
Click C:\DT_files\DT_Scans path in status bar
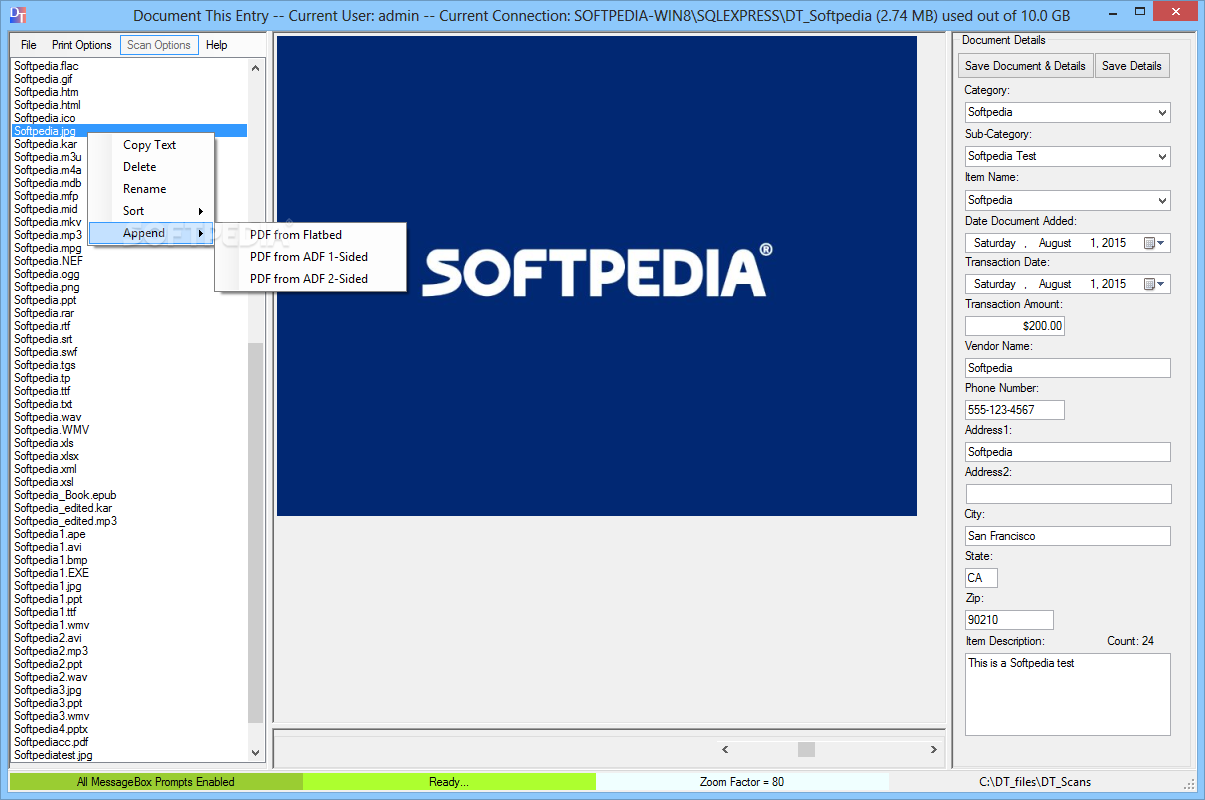[x=1036, y=782]
